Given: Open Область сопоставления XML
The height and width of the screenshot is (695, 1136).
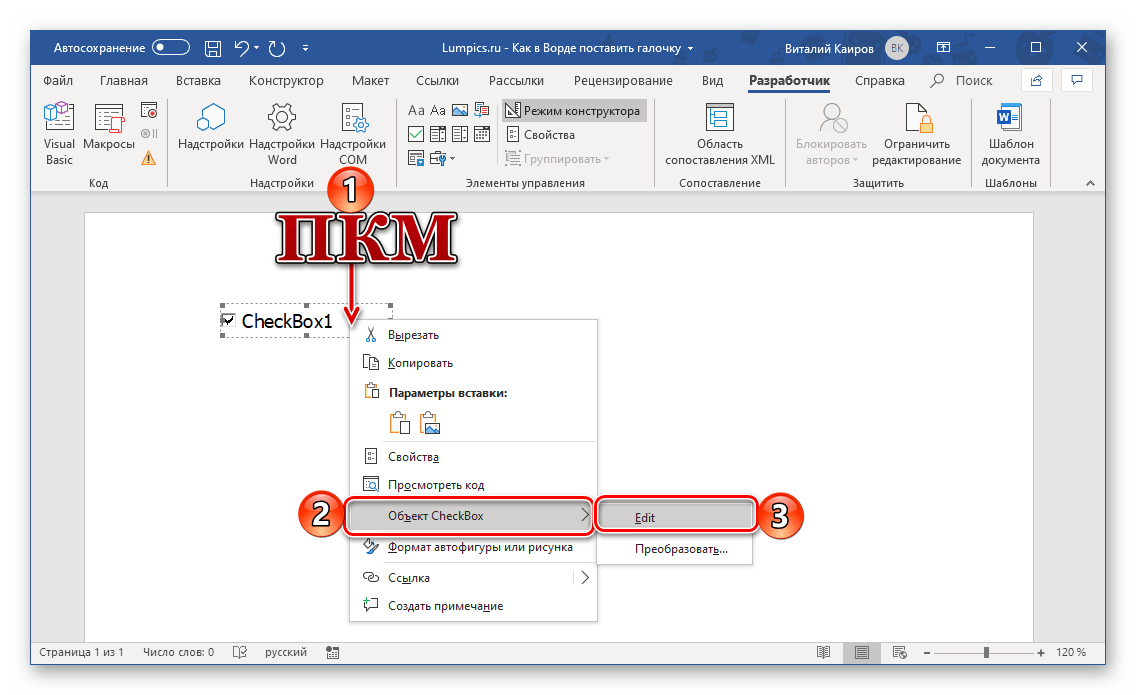Looking at the screenshot, I should pyautogui.click(x=719, y=134).
